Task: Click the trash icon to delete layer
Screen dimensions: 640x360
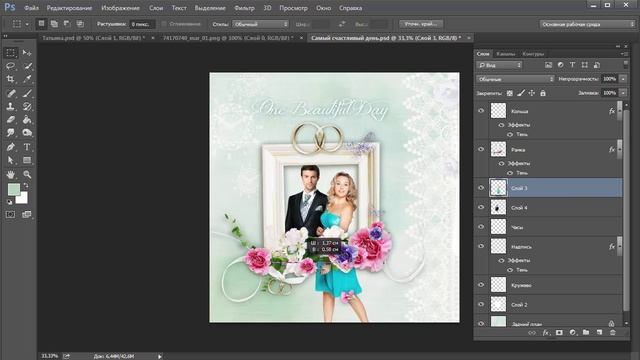Action: tap(613, 333)
